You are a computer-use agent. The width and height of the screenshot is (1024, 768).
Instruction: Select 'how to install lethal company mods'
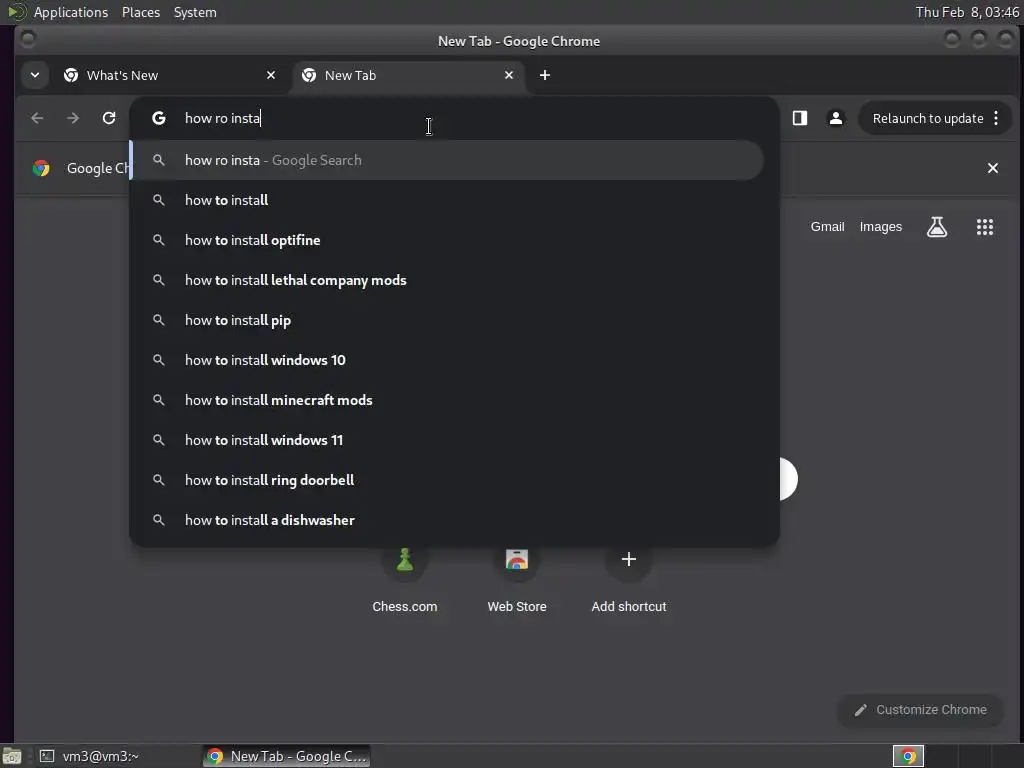tap(447, 280)
